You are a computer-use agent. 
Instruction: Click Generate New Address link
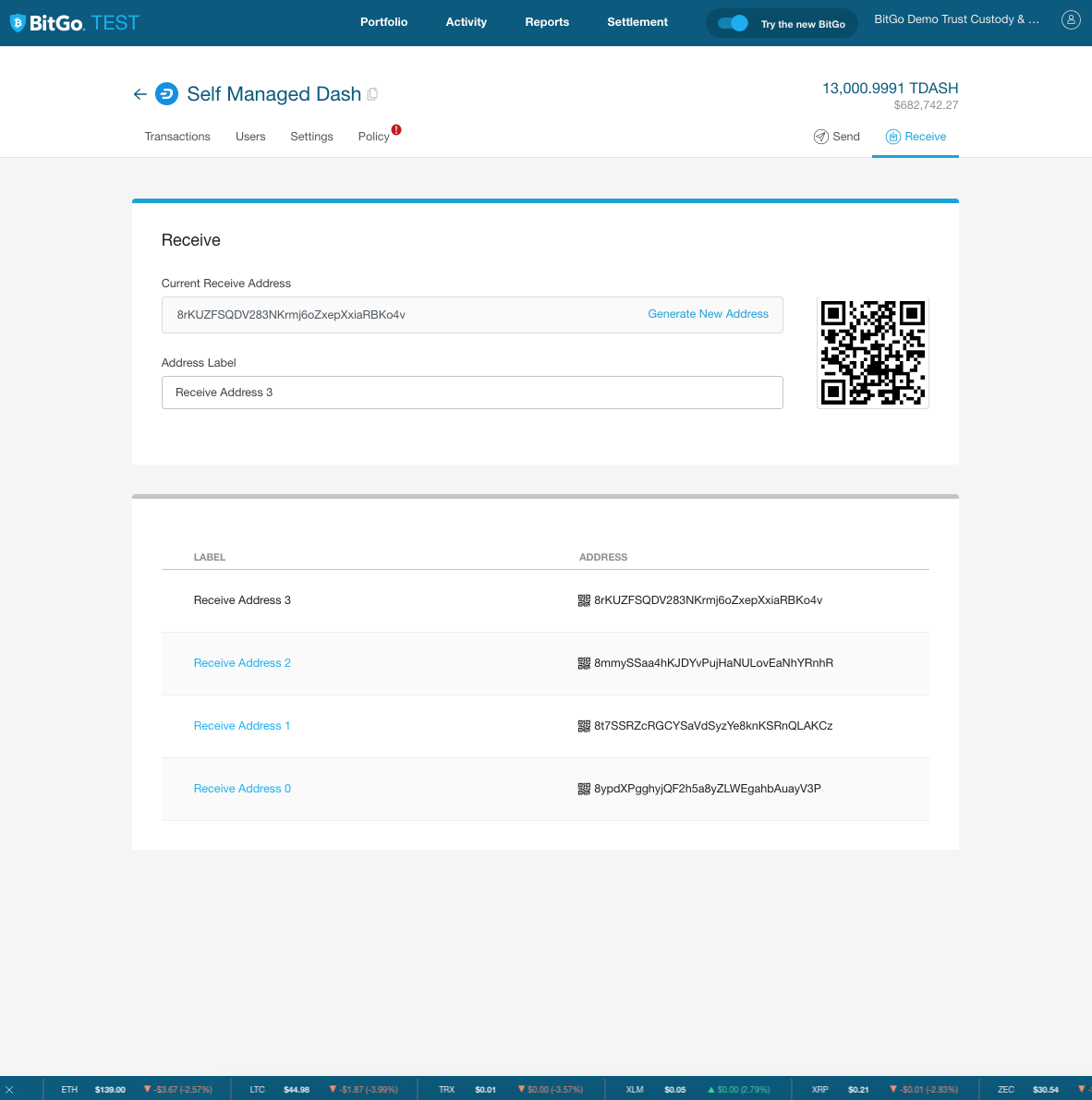point(708,314)
